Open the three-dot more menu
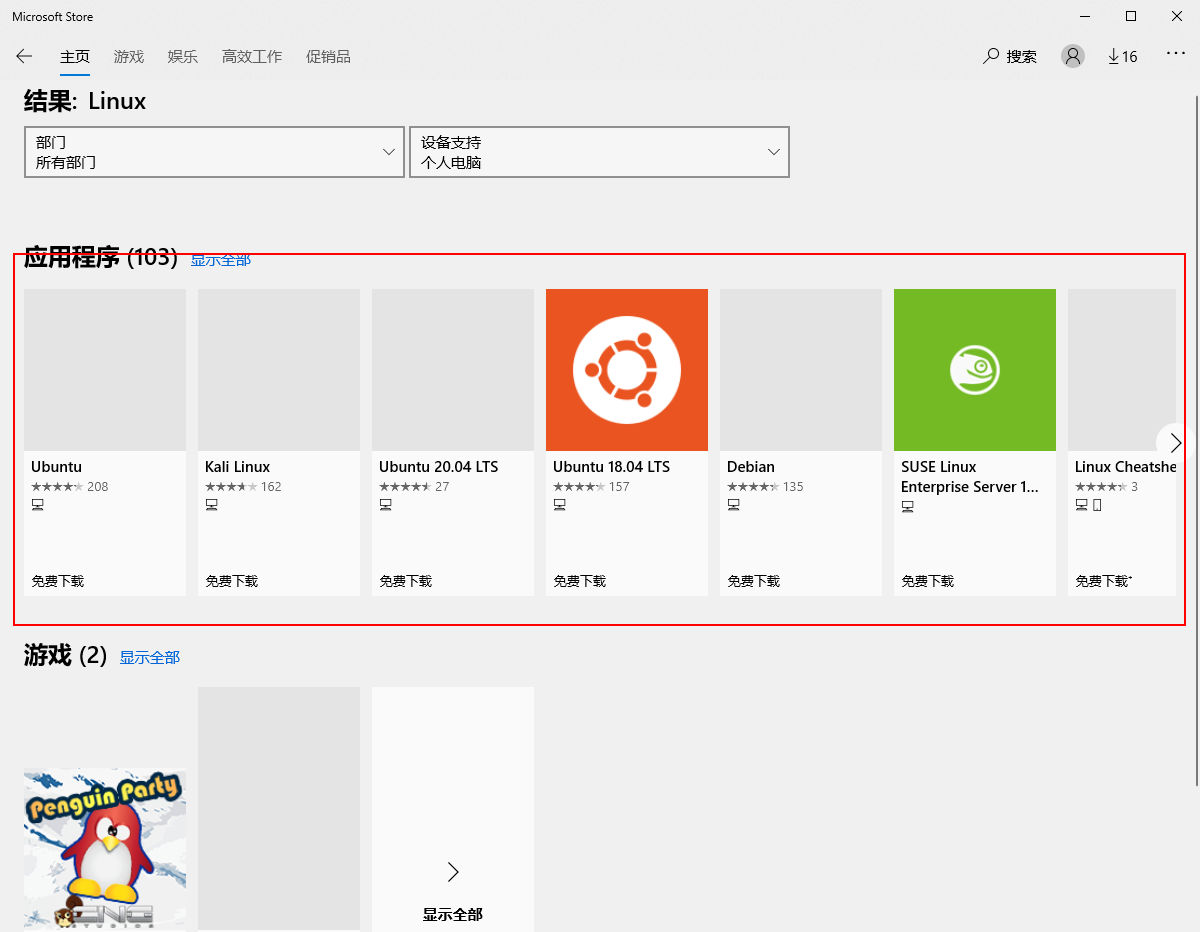This screenshot has height=932, width=1200. (x=1176, y=54)
